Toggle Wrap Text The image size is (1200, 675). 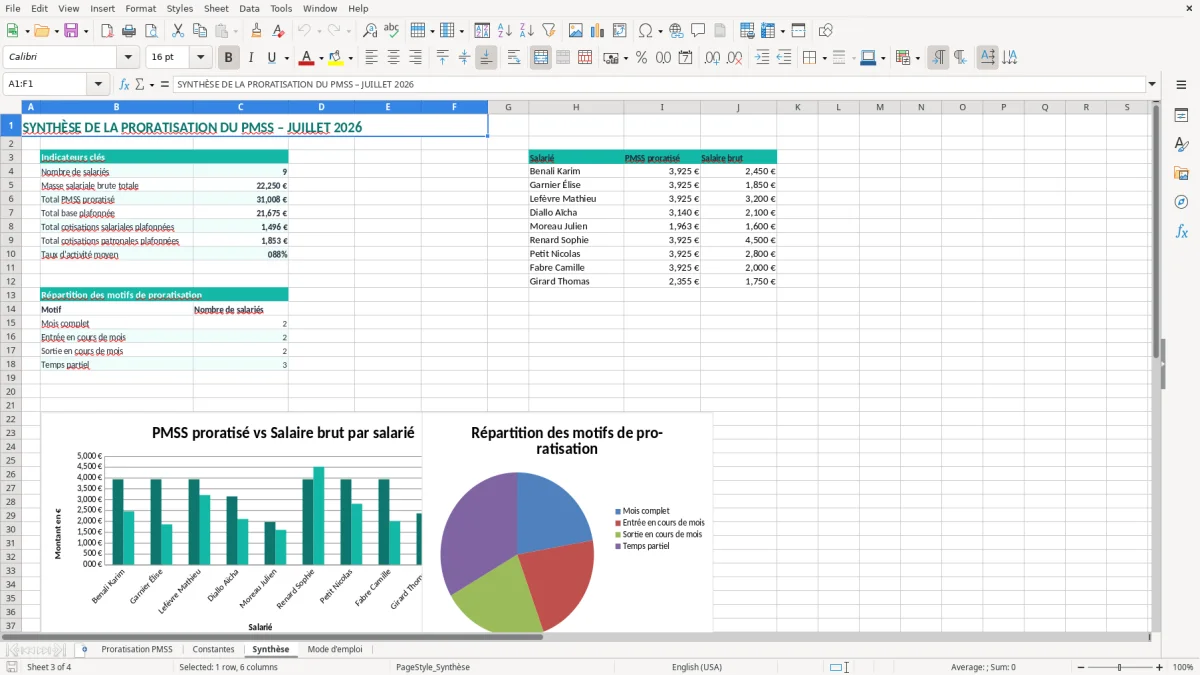[x=514, y=58]
